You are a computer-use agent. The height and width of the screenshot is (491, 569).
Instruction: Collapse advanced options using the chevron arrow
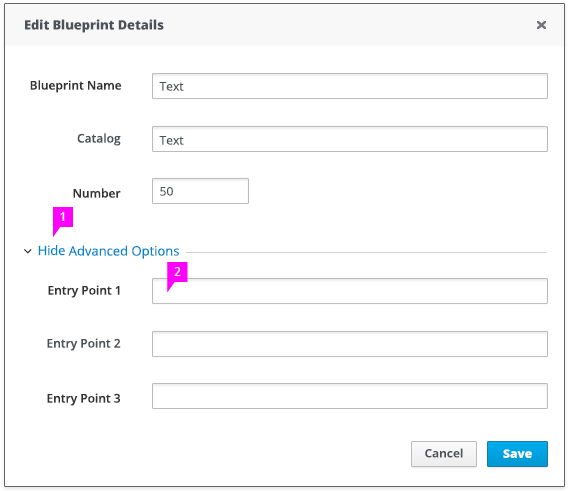(28, 251)
